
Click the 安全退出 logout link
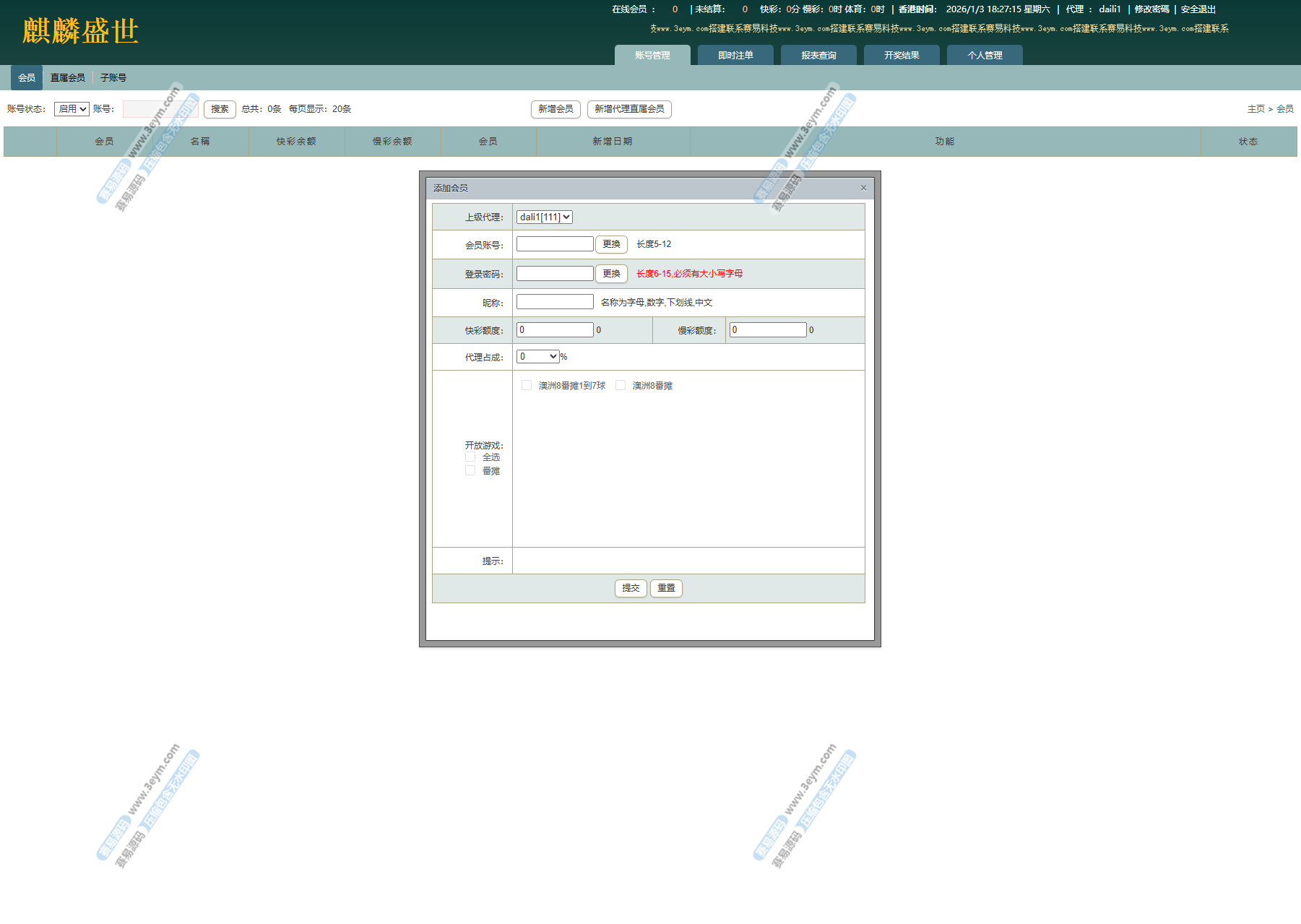(1198, 9)
